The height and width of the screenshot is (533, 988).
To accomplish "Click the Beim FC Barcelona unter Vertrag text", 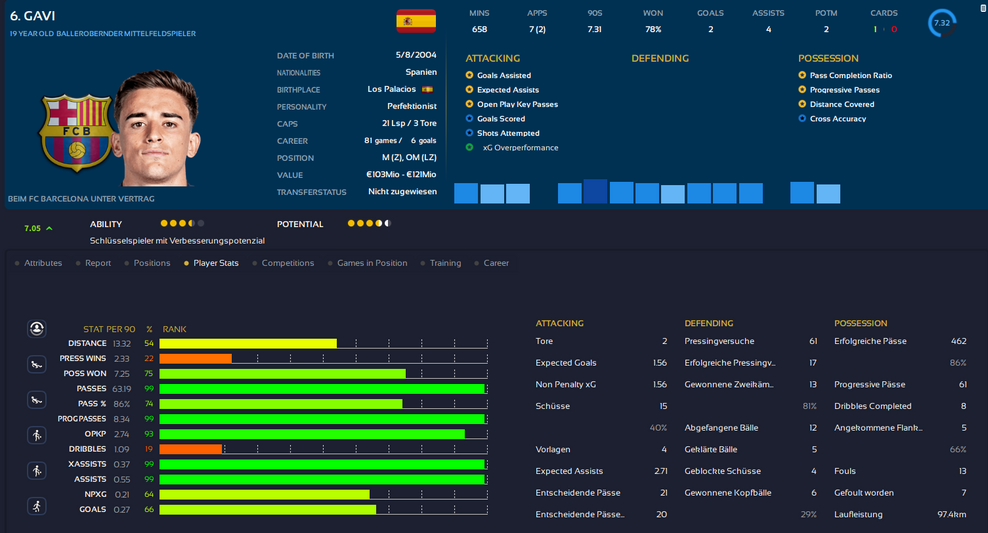I will click(74, 198).
